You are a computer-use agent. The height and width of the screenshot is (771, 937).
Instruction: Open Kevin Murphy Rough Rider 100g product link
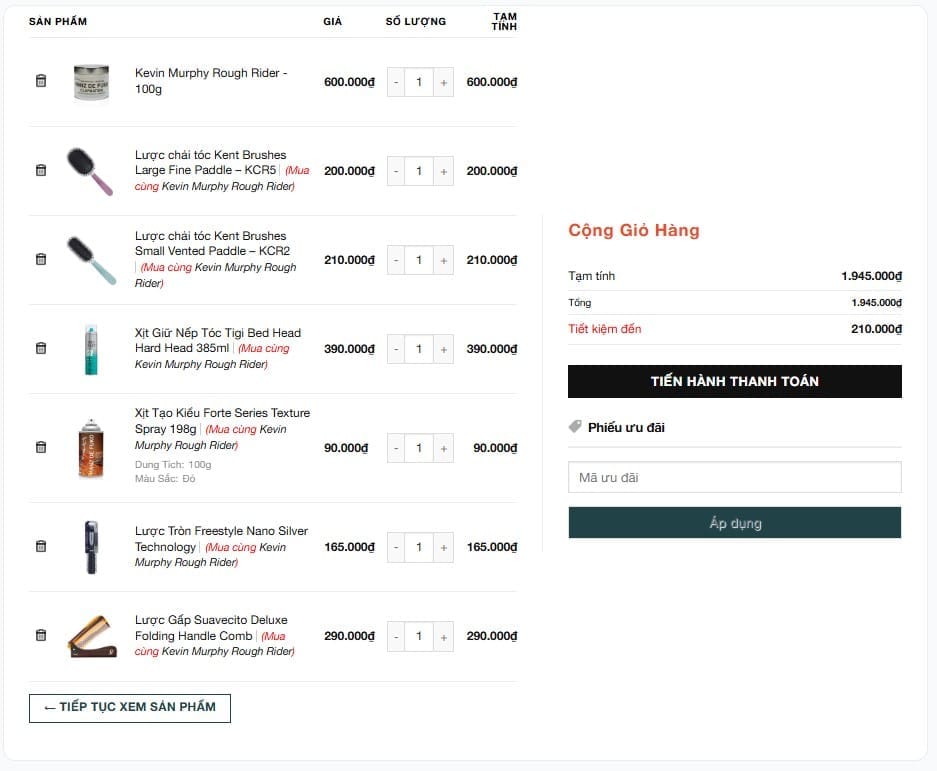pos(211,81)
